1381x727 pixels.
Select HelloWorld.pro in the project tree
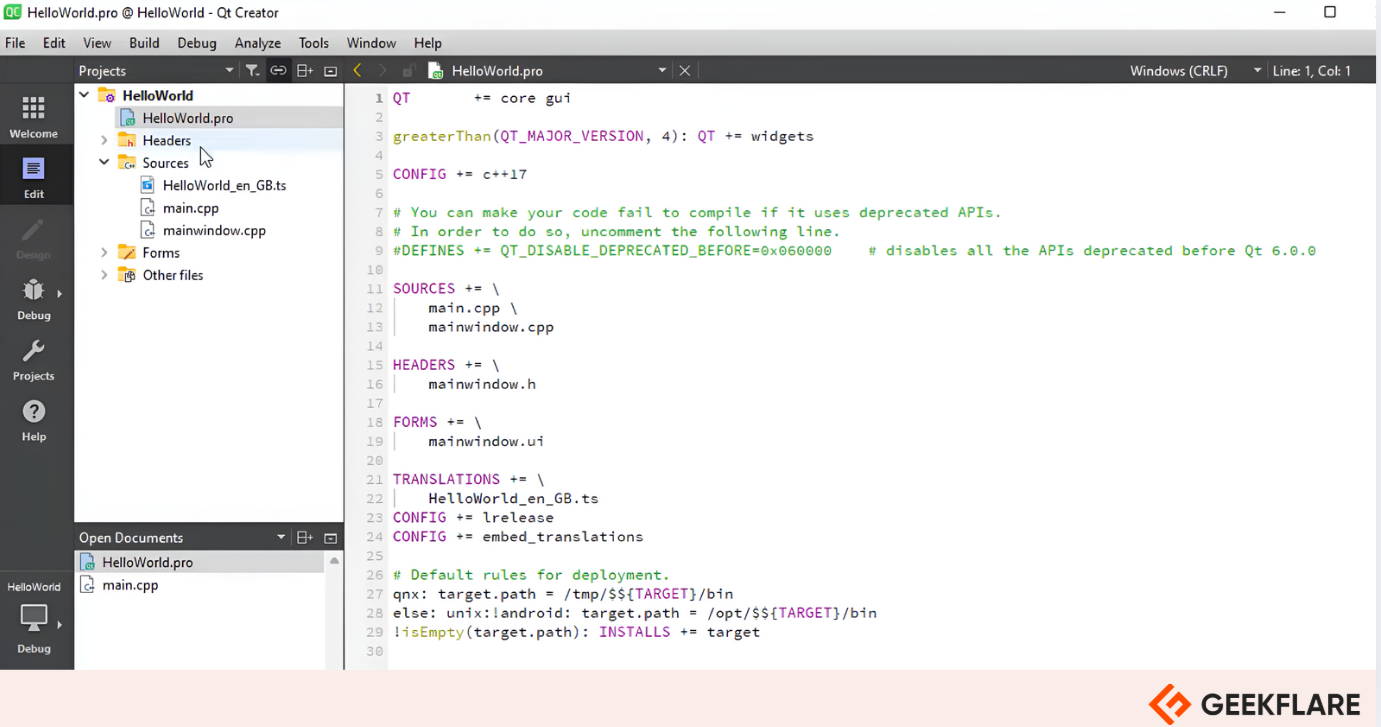(x=187, y=118)
